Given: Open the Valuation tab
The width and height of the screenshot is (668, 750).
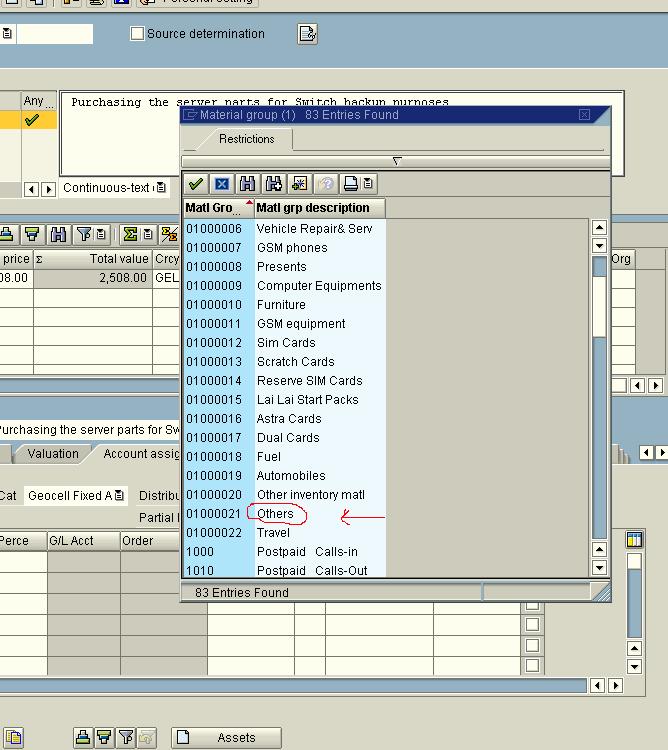Looking at the screenshot, I should (x=53, y=454).
